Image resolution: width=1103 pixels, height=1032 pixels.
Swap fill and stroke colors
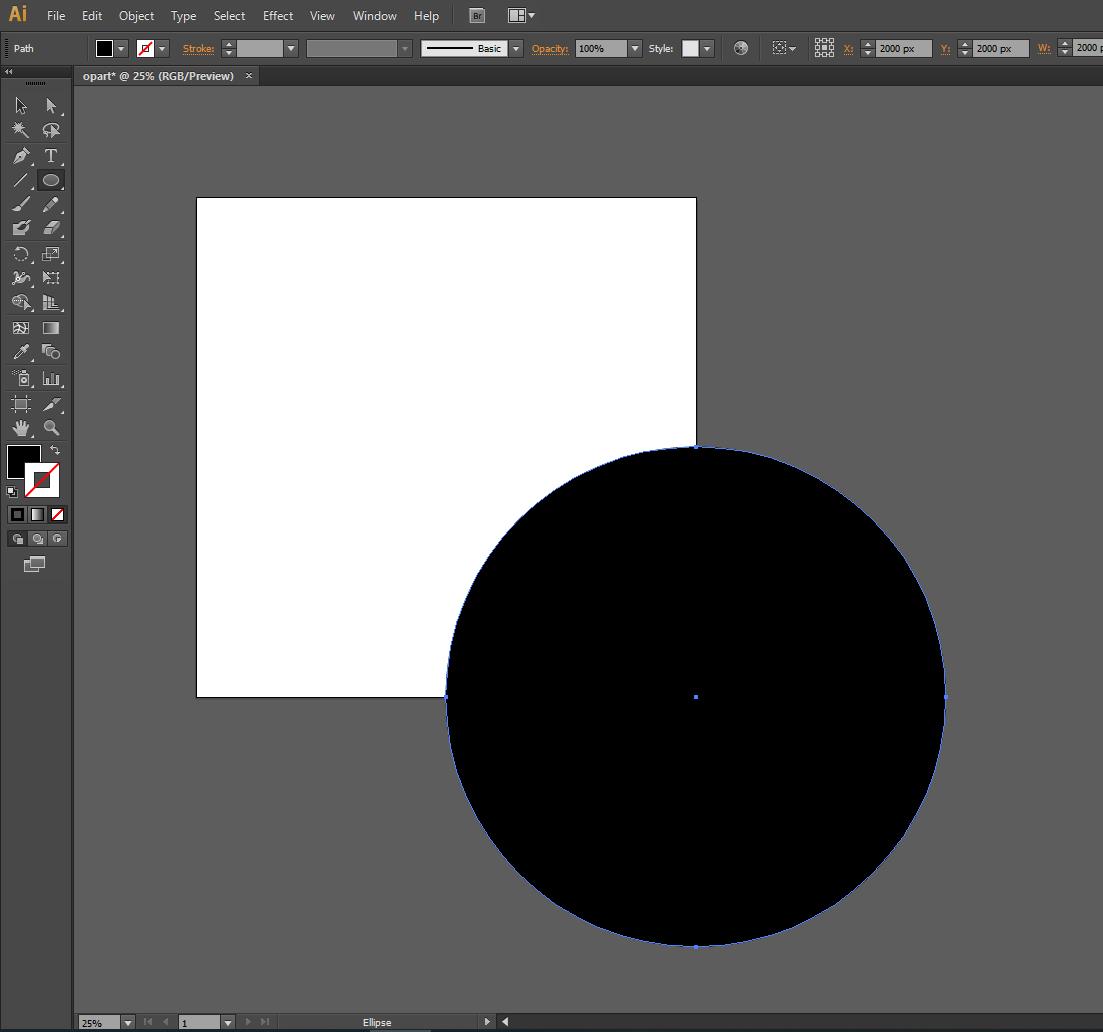click(55, 451)
